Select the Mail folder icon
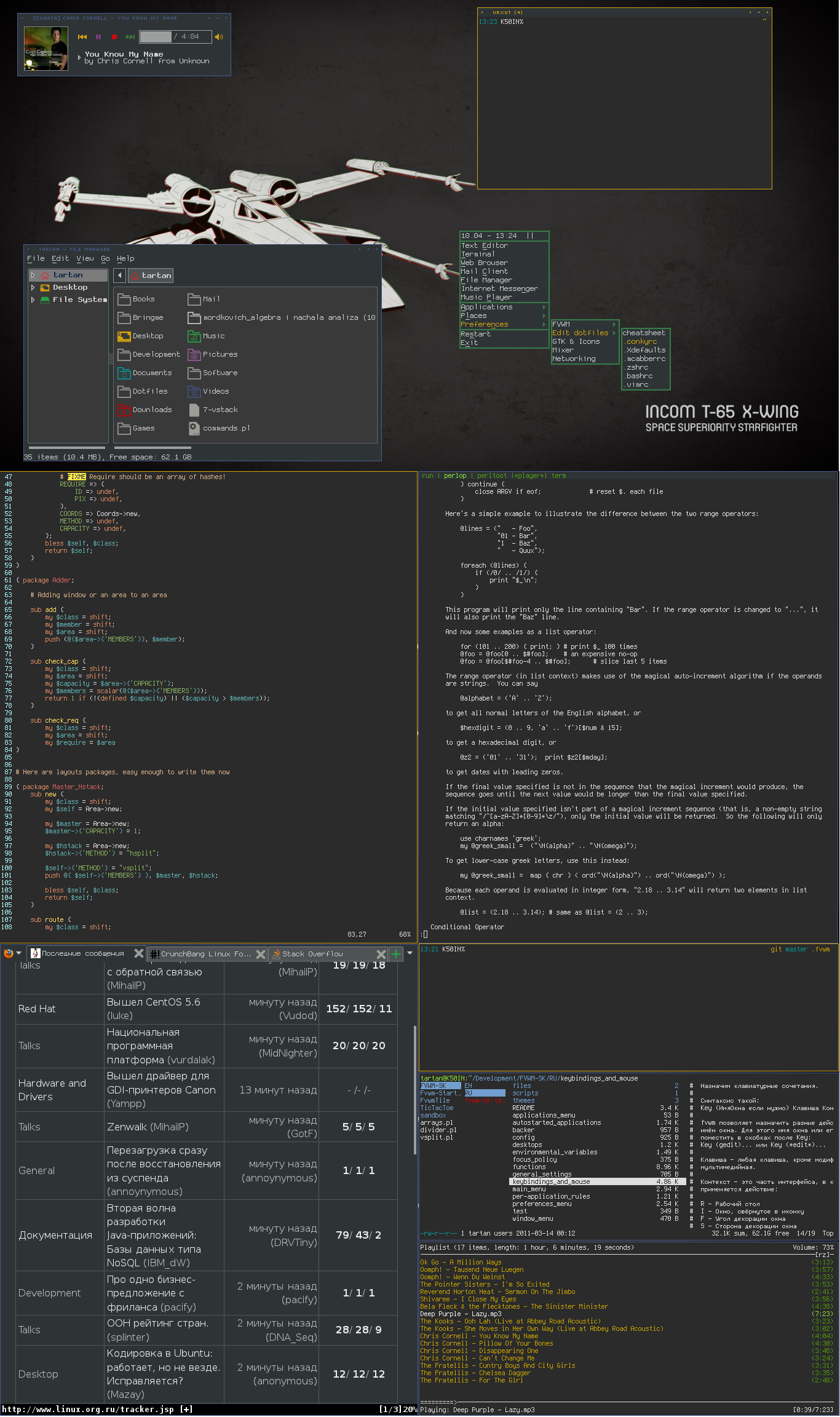The width and height of the screenshot is (840, 1417). 194,300
